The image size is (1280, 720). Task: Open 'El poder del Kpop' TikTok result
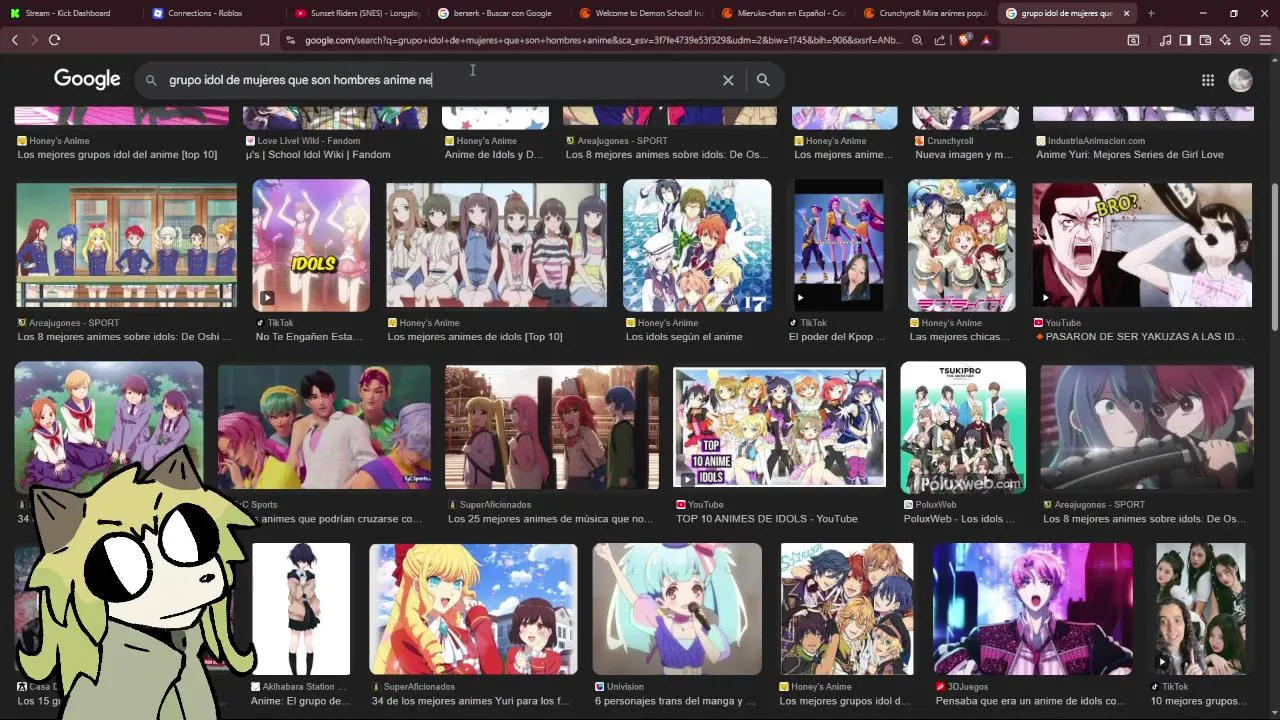[x=837, y=337]
